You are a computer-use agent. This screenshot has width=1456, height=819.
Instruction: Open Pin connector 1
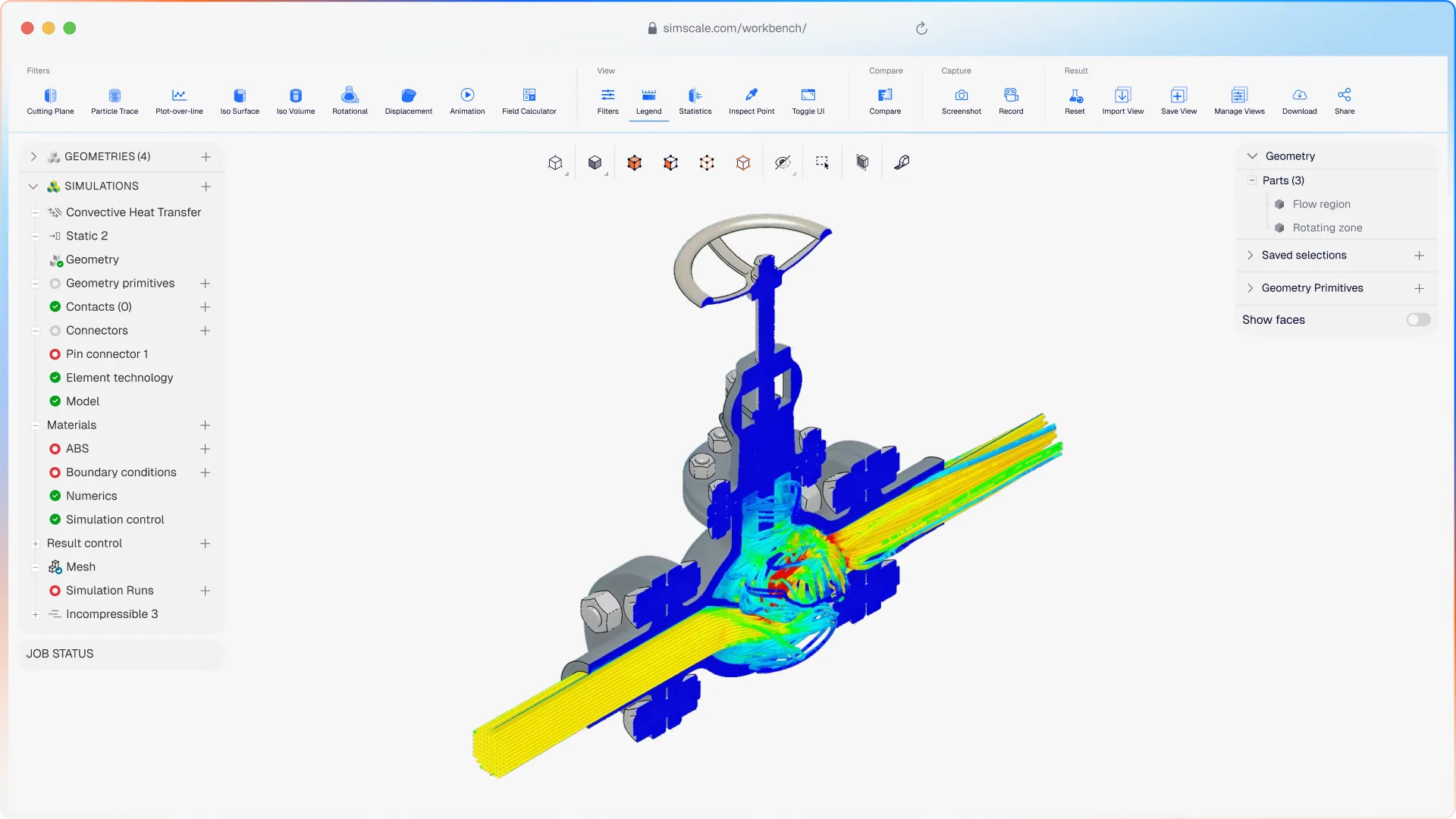pos(106,354)
